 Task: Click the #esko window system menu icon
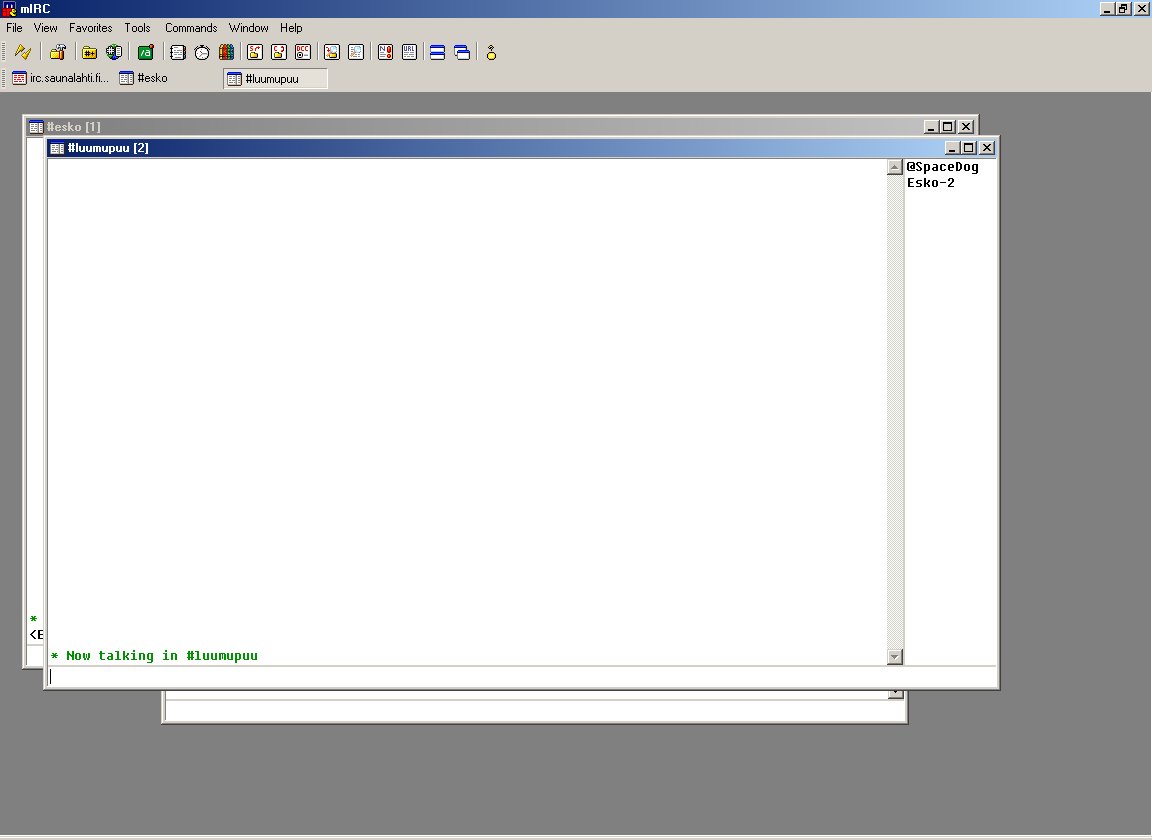click(x=35, y=126)
